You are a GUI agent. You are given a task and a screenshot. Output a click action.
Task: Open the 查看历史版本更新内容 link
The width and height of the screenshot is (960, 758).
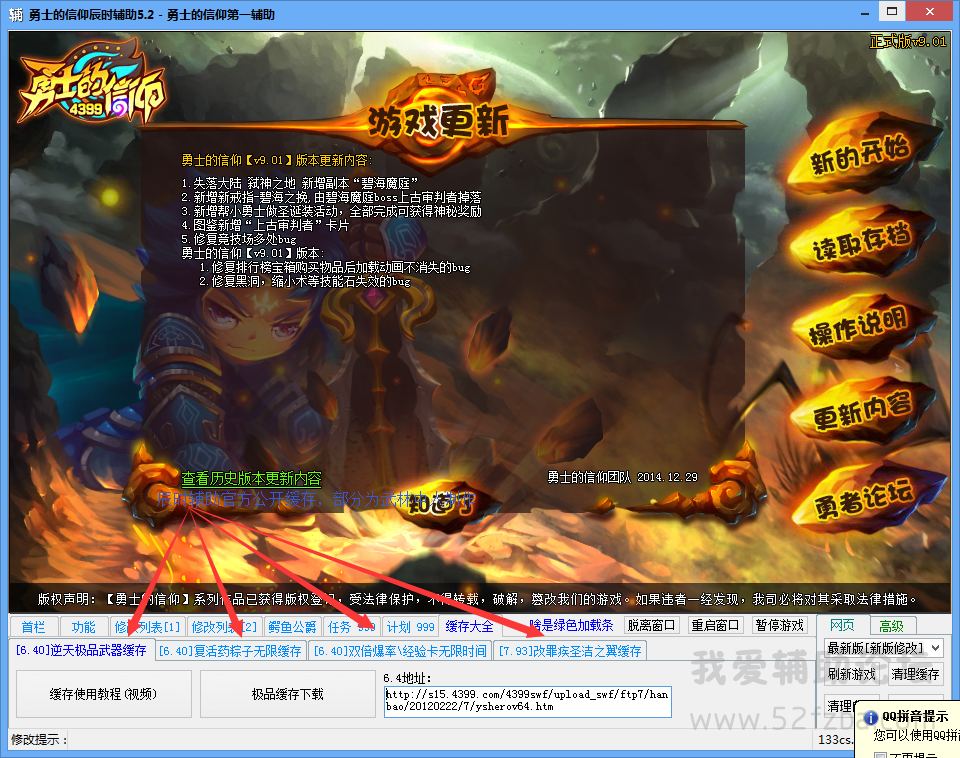[251, 478]
